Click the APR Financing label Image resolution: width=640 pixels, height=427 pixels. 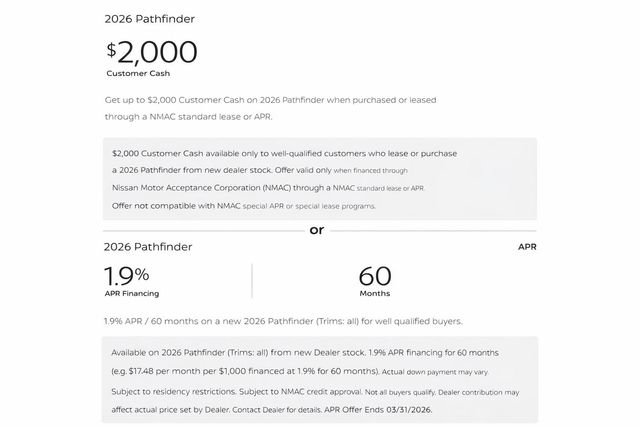coord(132,293)
